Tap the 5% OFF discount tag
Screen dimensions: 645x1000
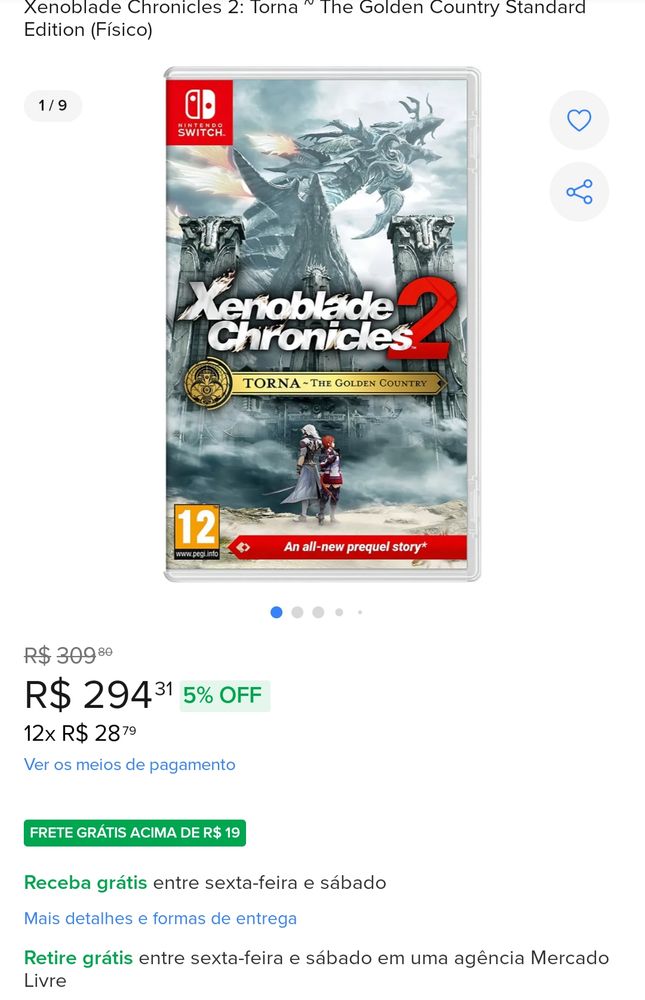(x=225, y=695)
